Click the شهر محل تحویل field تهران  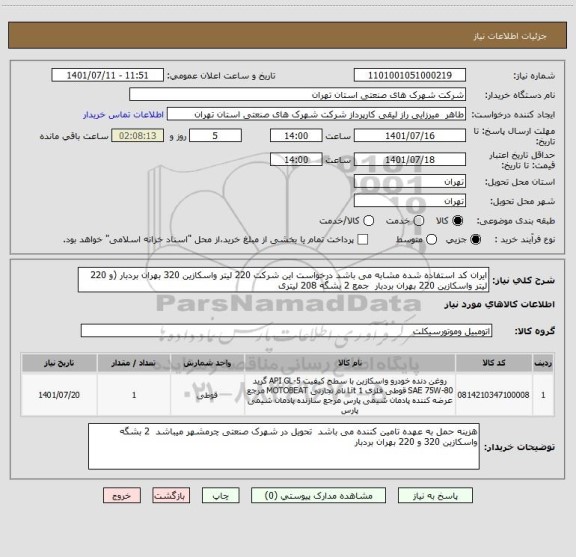coord(410,201)
